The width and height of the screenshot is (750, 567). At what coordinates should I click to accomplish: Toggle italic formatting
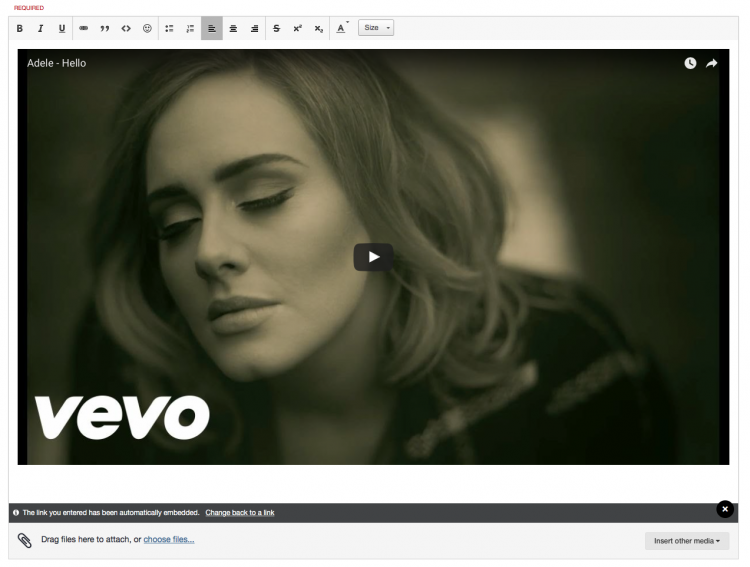41,28
